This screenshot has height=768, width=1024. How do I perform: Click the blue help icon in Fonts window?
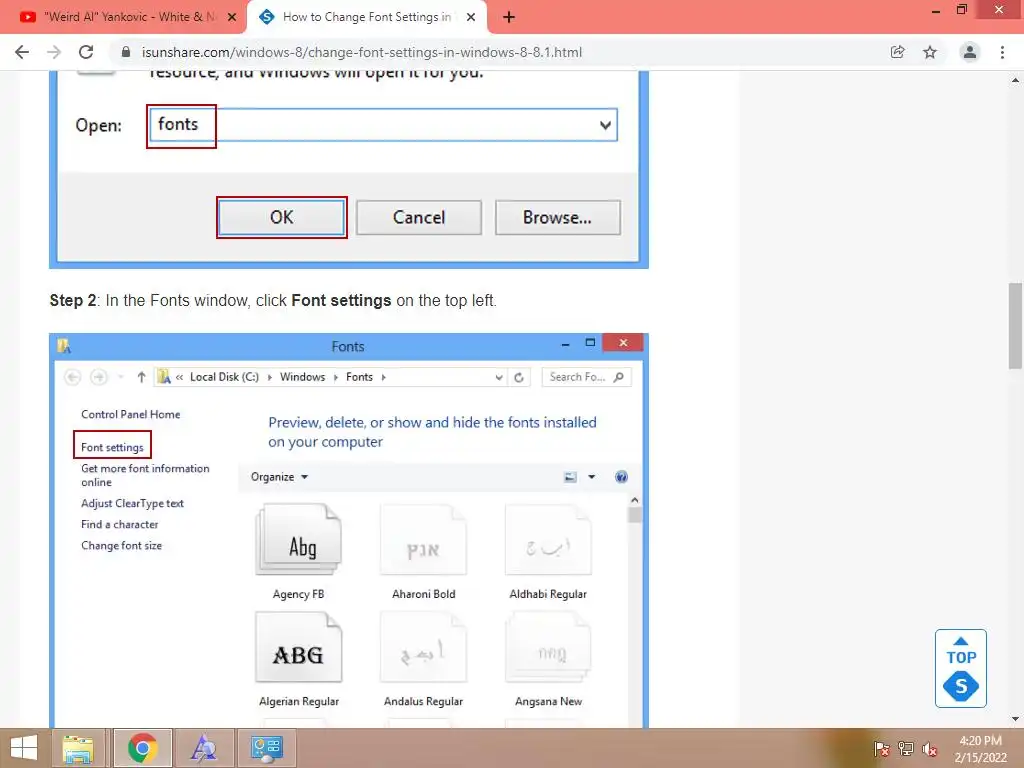coord(621,477)
